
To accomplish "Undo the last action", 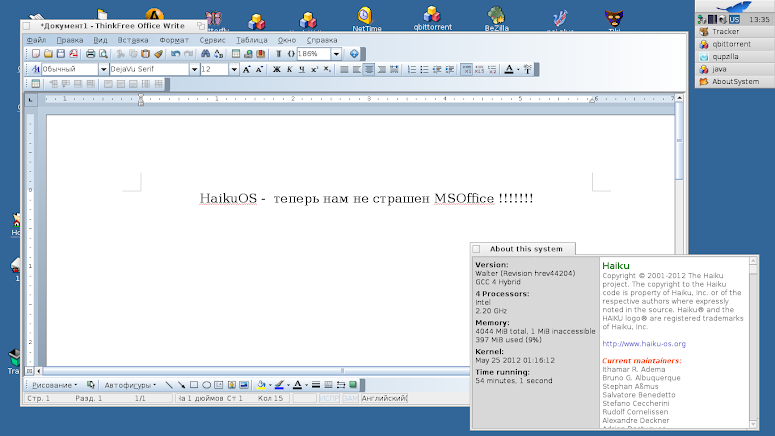I will point(175,54).
